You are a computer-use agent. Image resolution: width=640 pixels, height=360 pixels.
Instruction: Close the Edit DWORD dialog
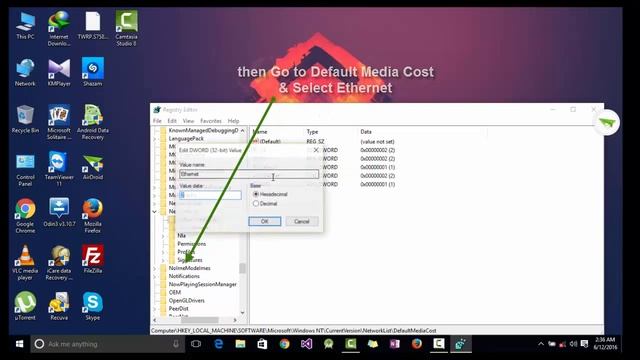316,150
